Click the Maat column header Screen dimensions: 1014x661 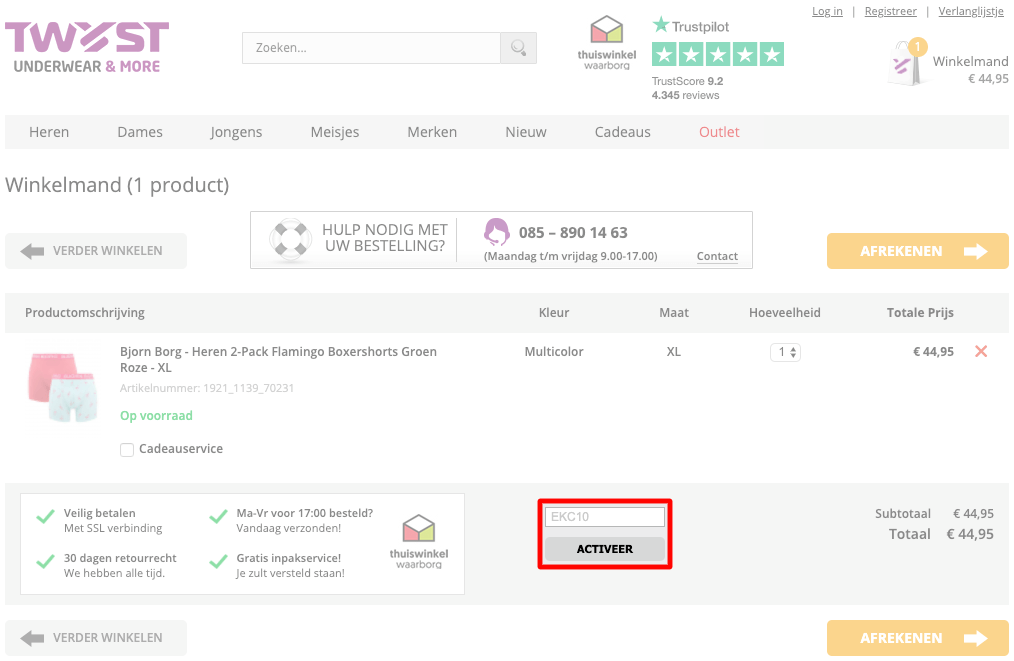(x=674, y=313)
